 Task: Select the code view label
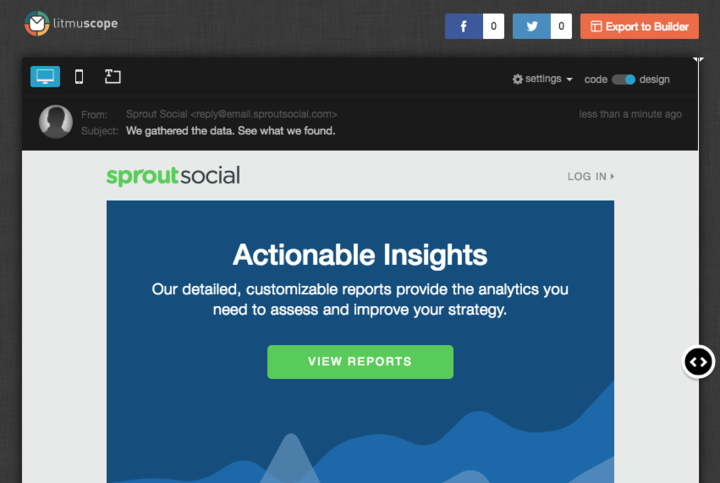coord(596,79)
